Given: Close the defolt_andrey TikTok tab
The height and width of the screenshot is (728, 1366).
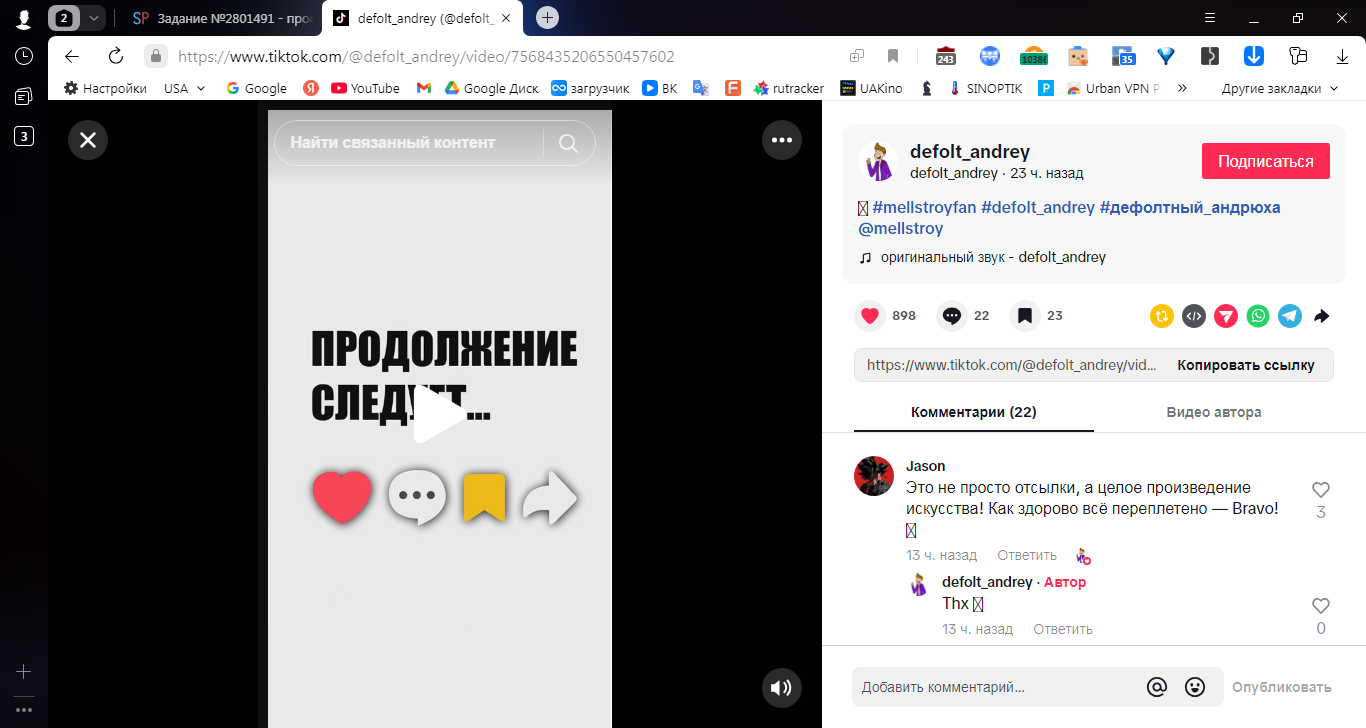Looking at the screenshot, I should click(506, 18).
